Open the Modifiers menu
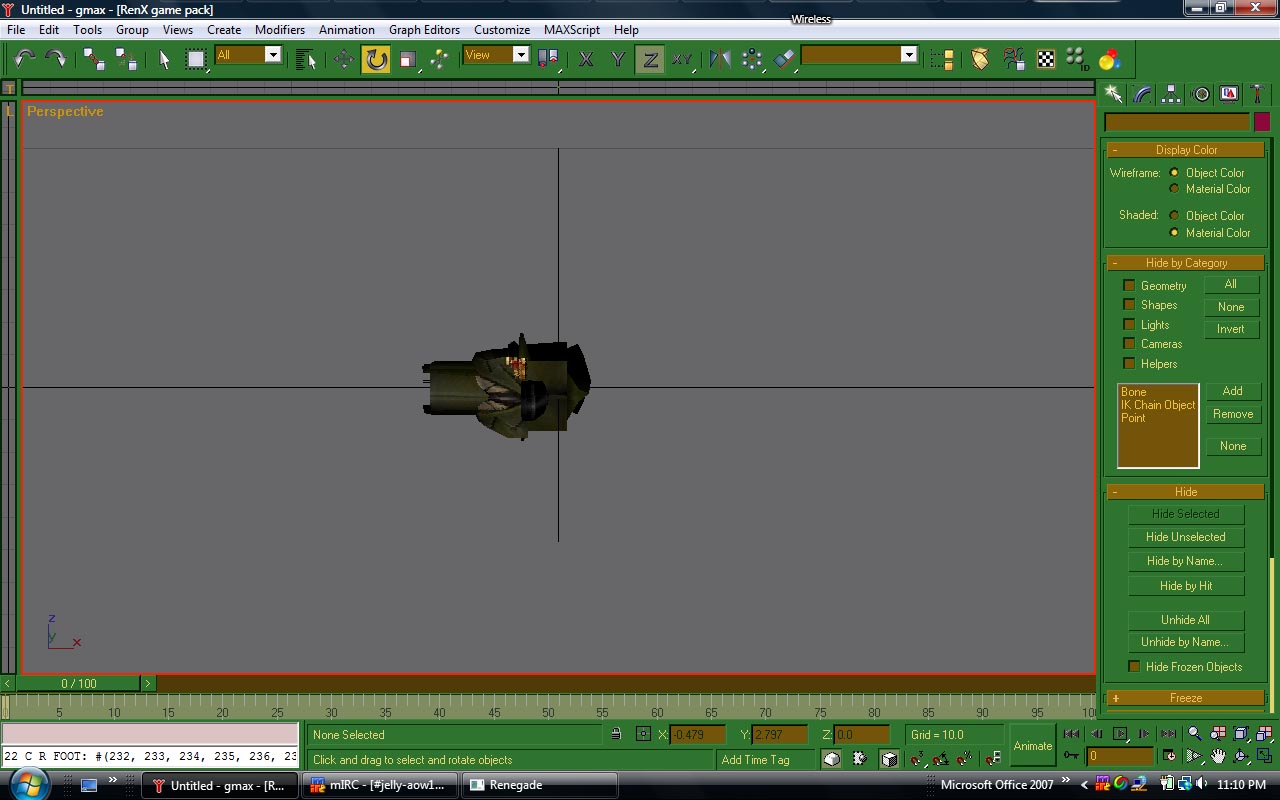The width and height of the screenshot is (1280, 800). (279, 30)
